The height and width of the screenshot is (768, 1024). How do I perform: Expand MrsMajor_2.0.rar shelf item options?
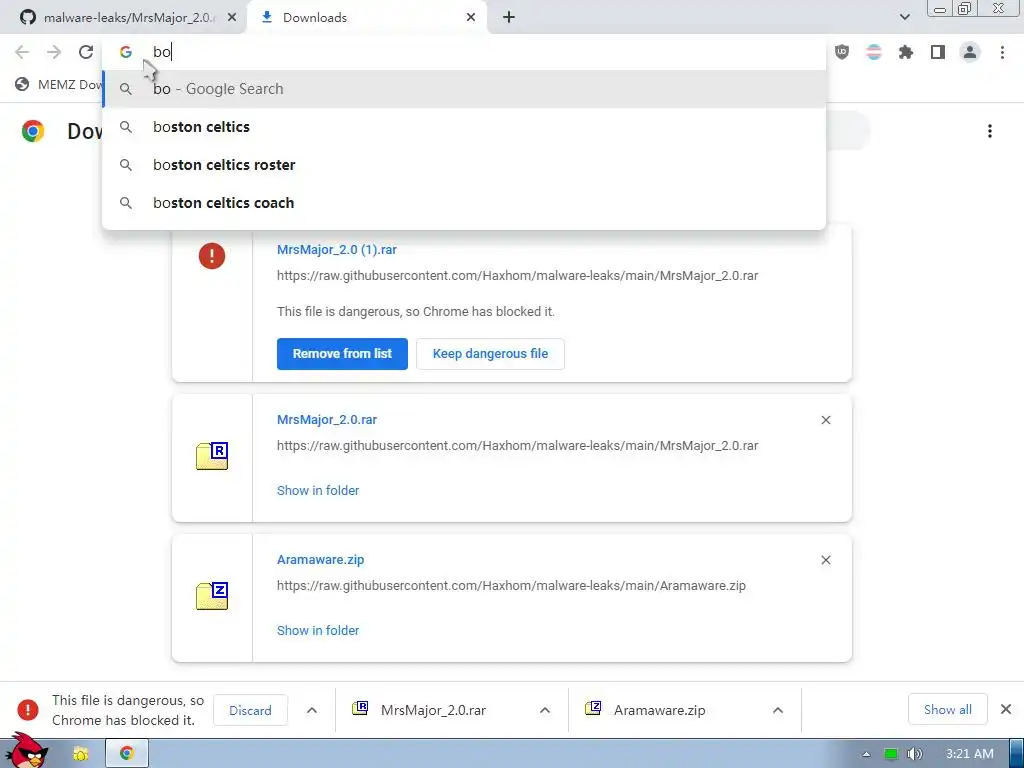pyautogui.click(x=545, y=711)
